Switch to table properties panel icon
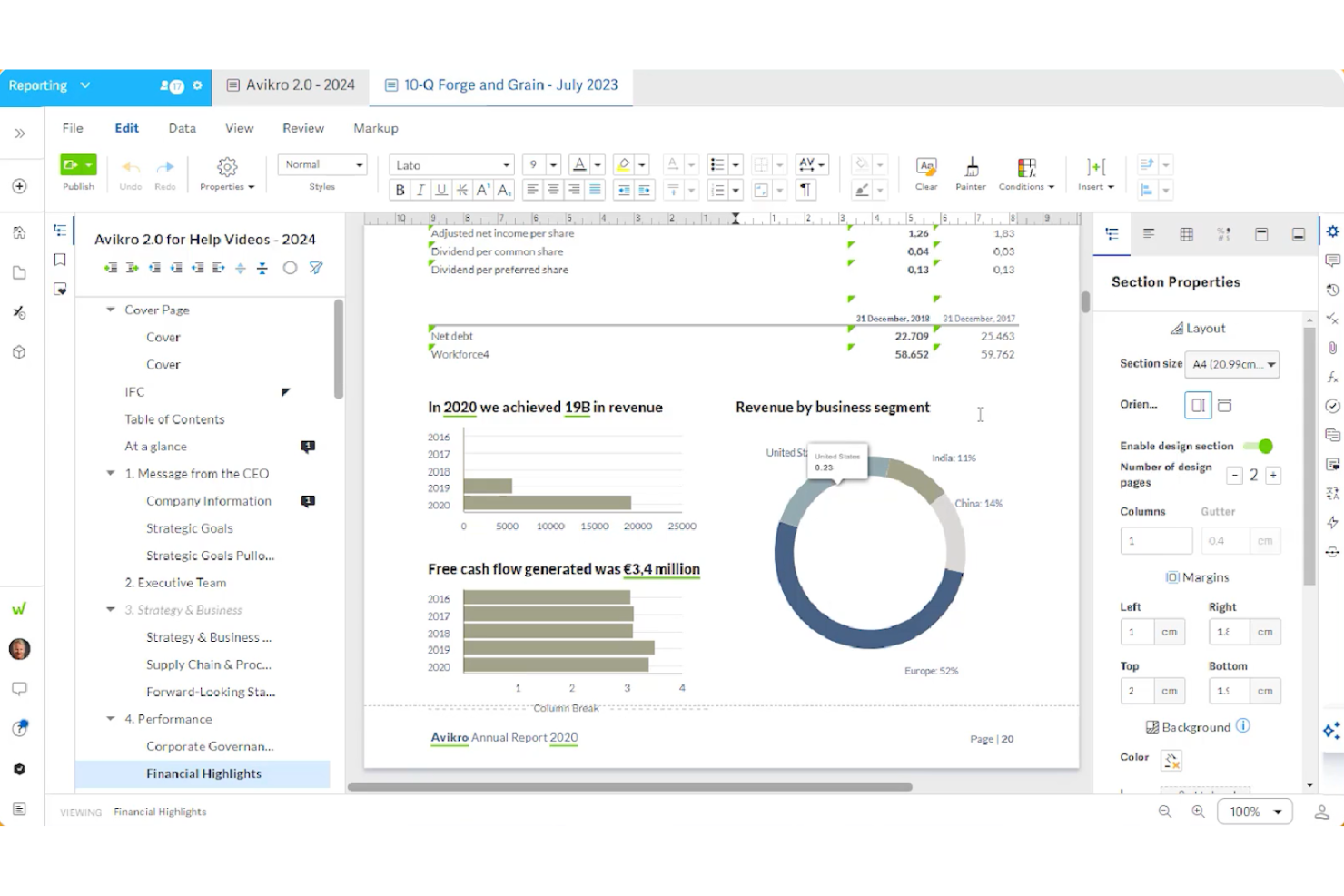The height and width of the screenshot is (896, 1344). tap(1186, 234)
